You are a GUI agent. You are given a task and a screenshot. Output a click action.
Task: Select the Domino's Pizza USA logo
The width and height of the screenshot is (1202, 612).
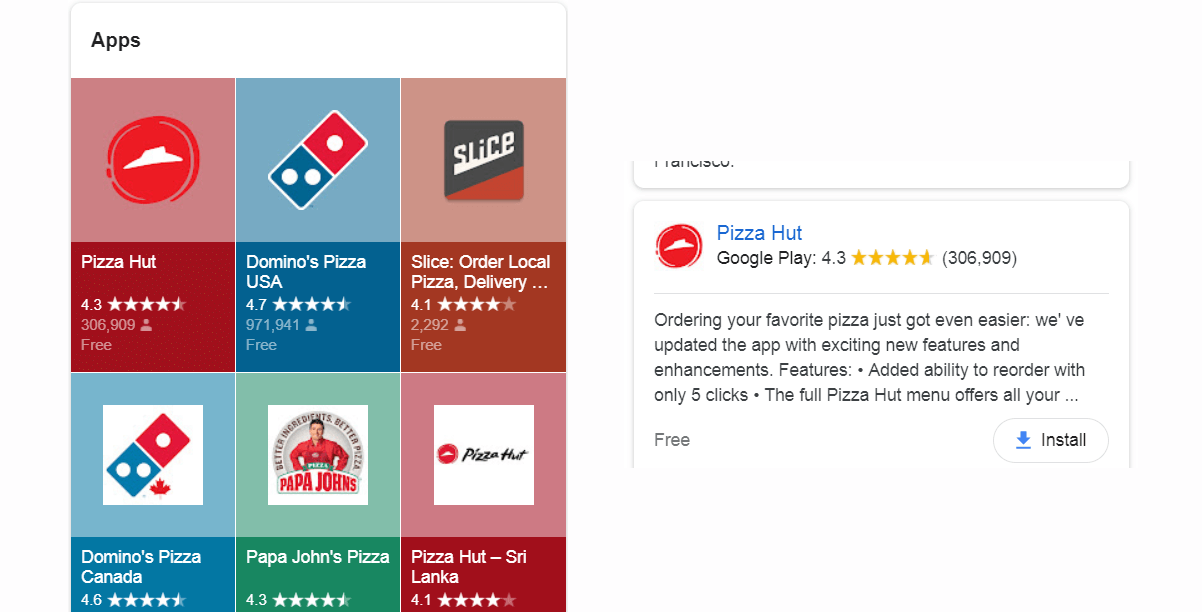[318, 159]
